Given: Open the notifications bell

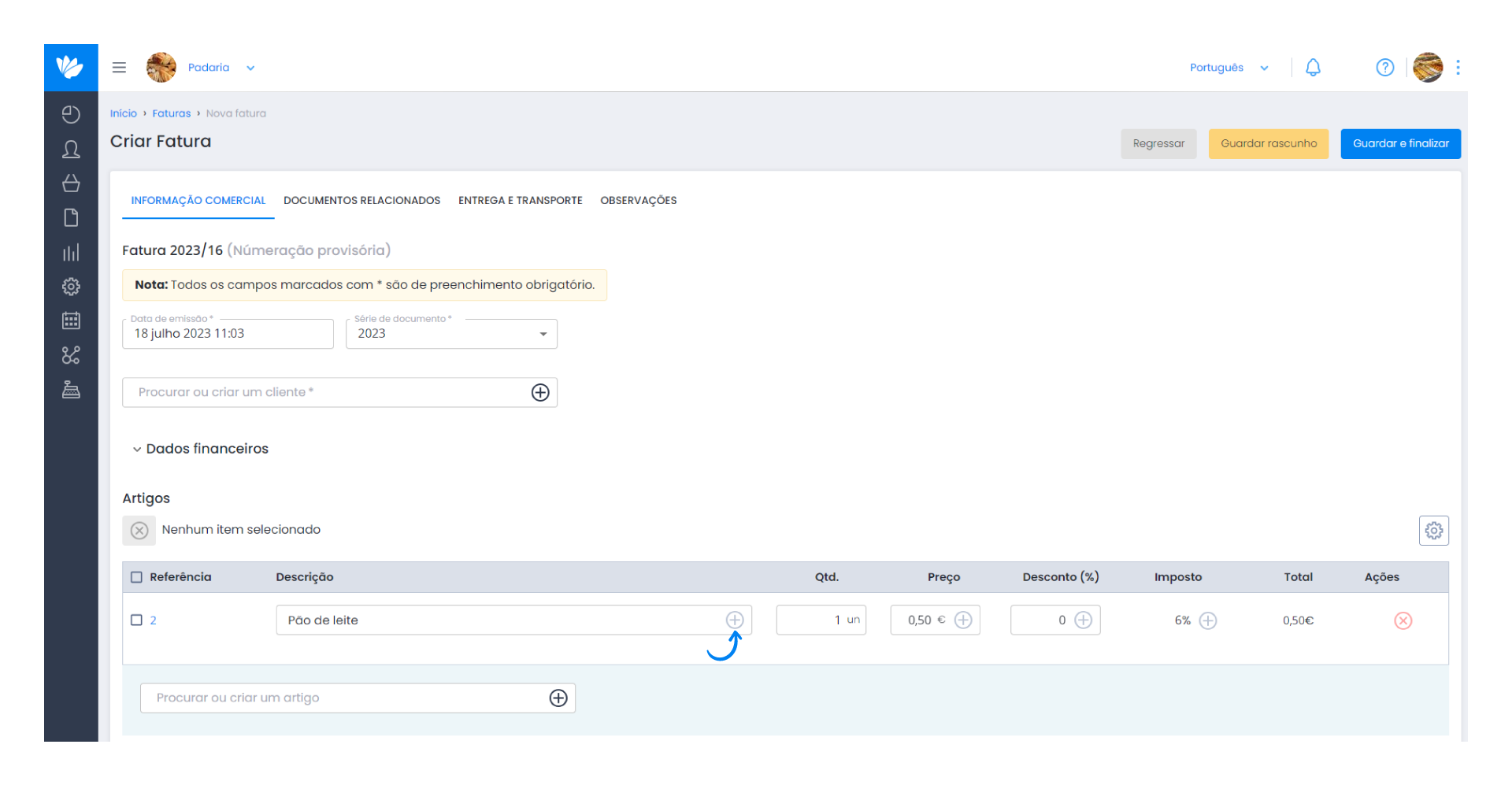Looking at the screenshot, I should pos(1313,68).
